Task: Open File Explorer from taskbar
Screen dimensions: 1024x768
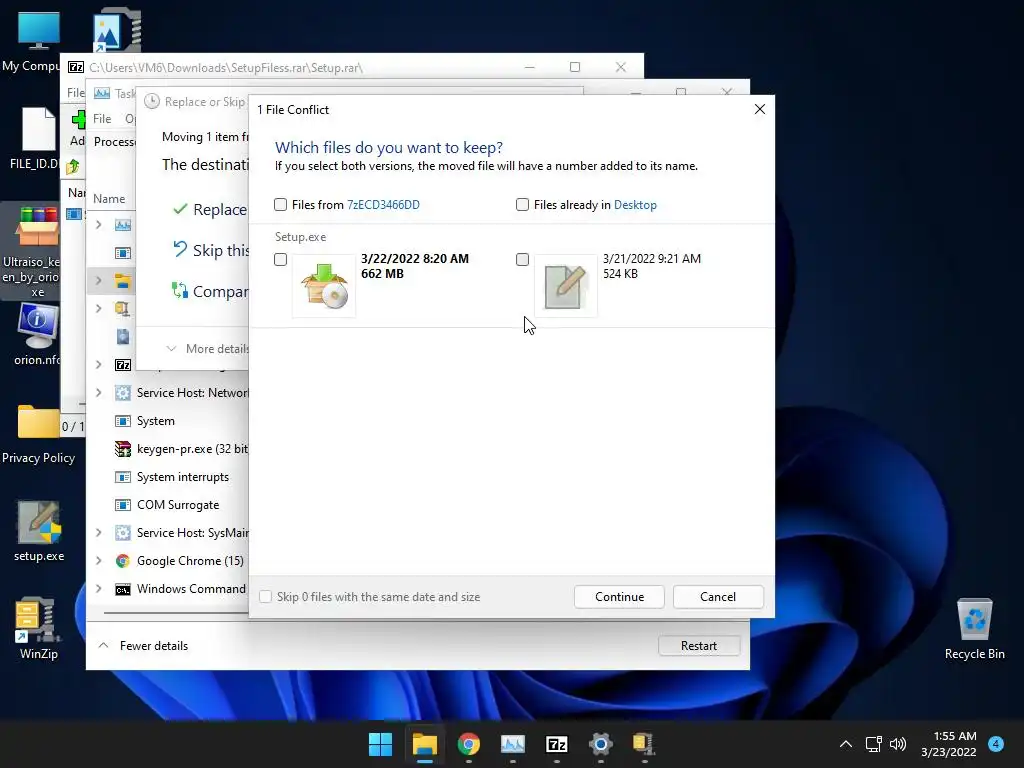Action: pyautogui.click(x=424, y=744)
